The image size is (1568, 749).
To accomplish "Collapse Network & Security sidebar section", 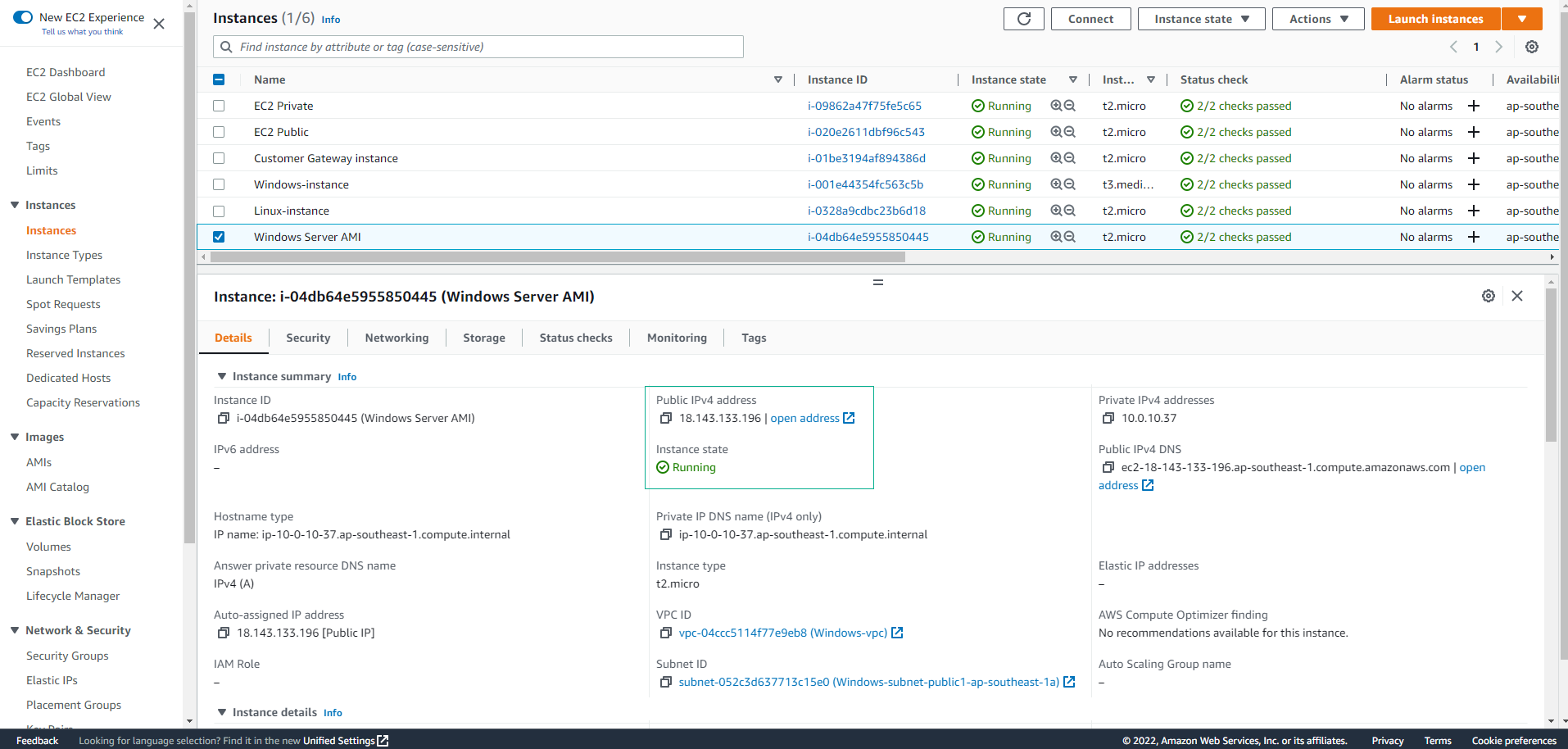I will pos(15,630).
